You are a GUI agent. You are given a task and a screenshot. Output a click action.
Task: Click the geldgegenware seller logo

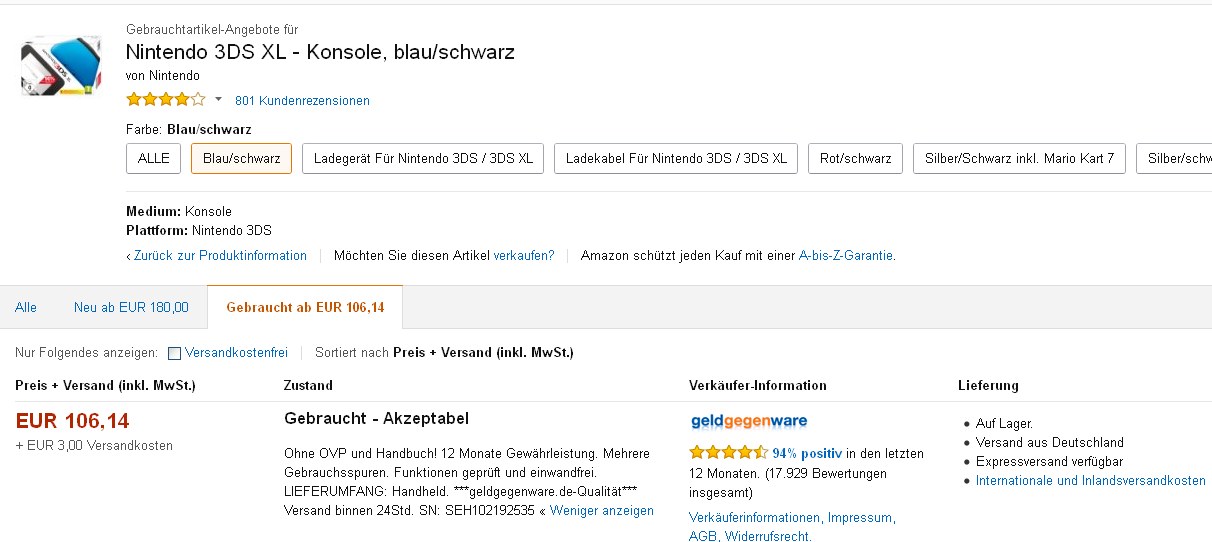(749, 421)
